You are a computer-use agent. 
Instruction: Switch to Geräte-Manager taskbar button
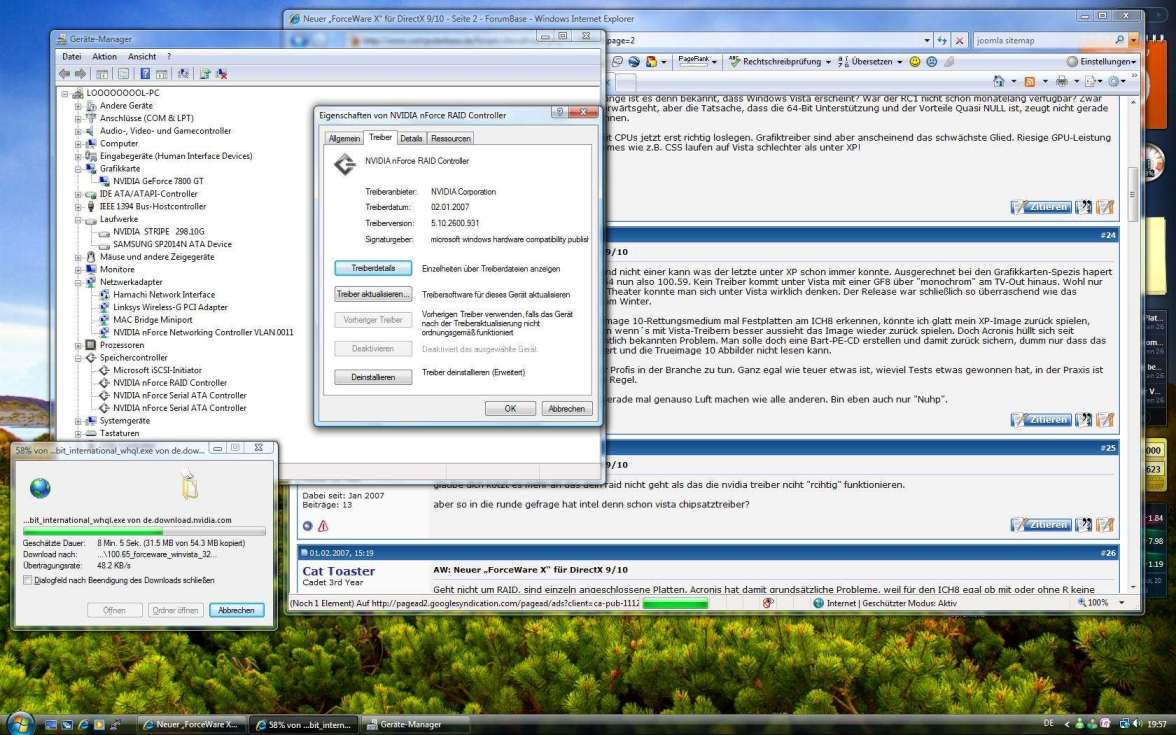click(416, 724)
